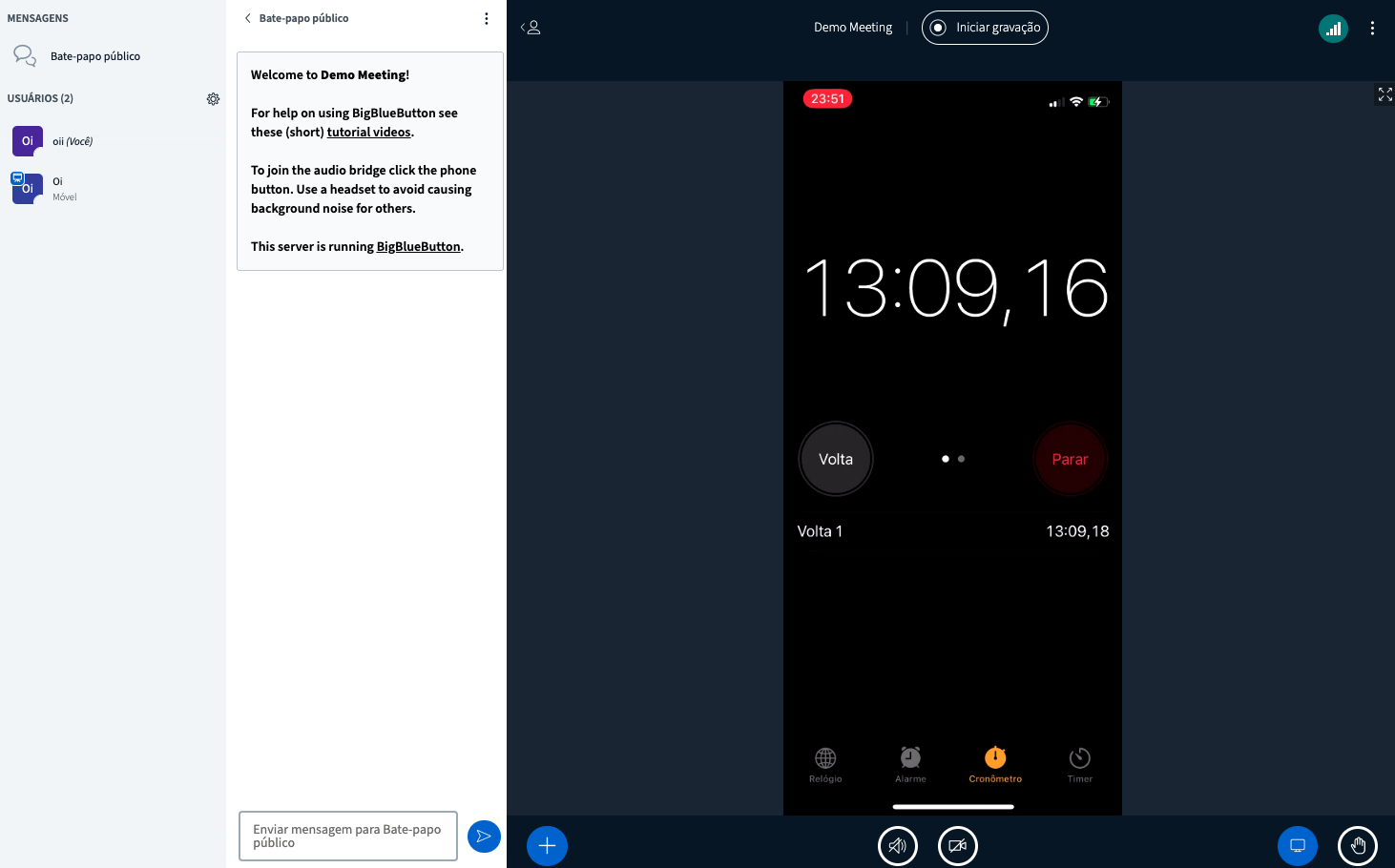The width and height of the screenshot is (1395, 868).
Task: Open the chat options three-dot menu
Action: pos(487,17)
